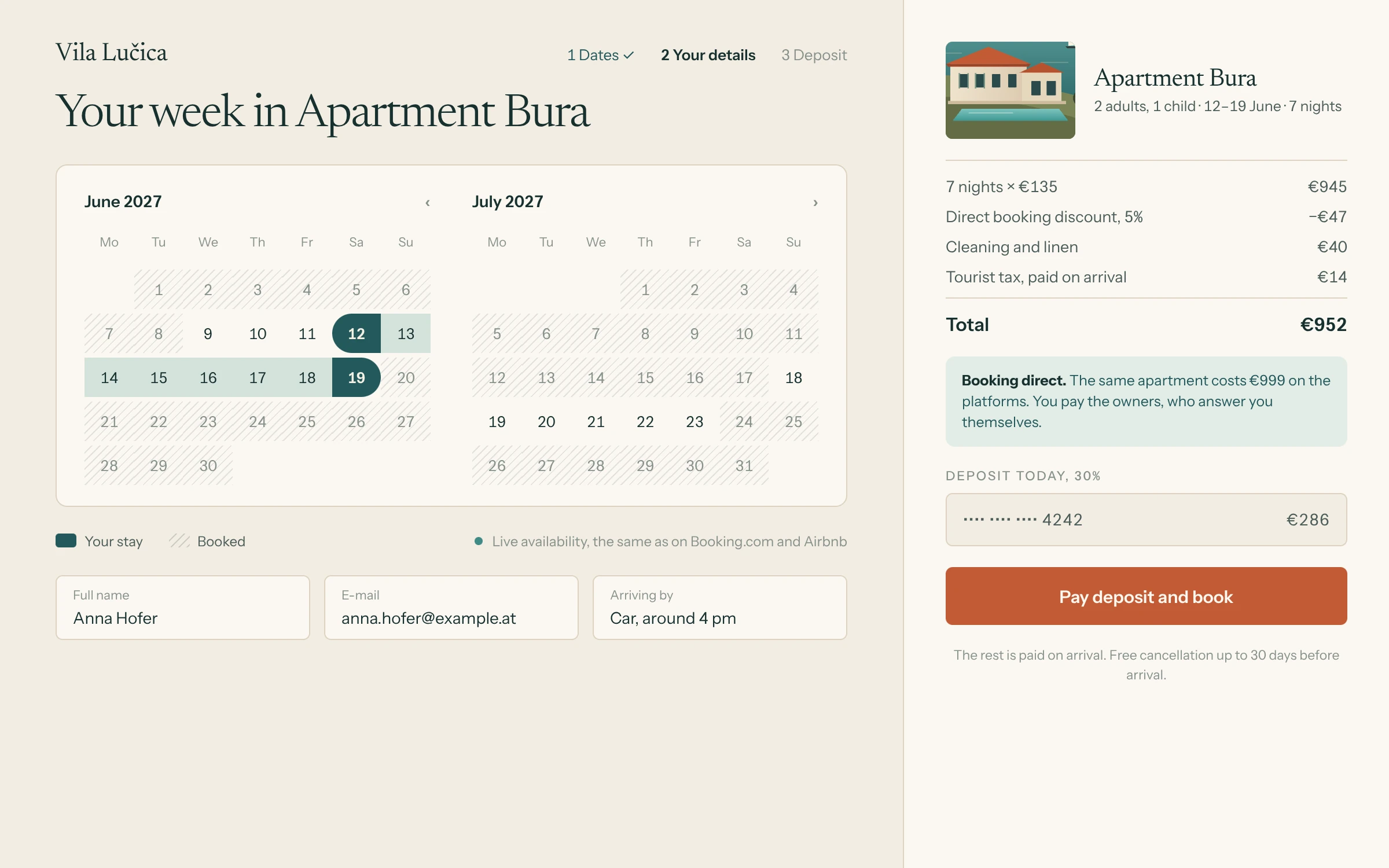1389x868 pixels.
Task: Select June 11 in the calendar
Action: click(307, 333)
